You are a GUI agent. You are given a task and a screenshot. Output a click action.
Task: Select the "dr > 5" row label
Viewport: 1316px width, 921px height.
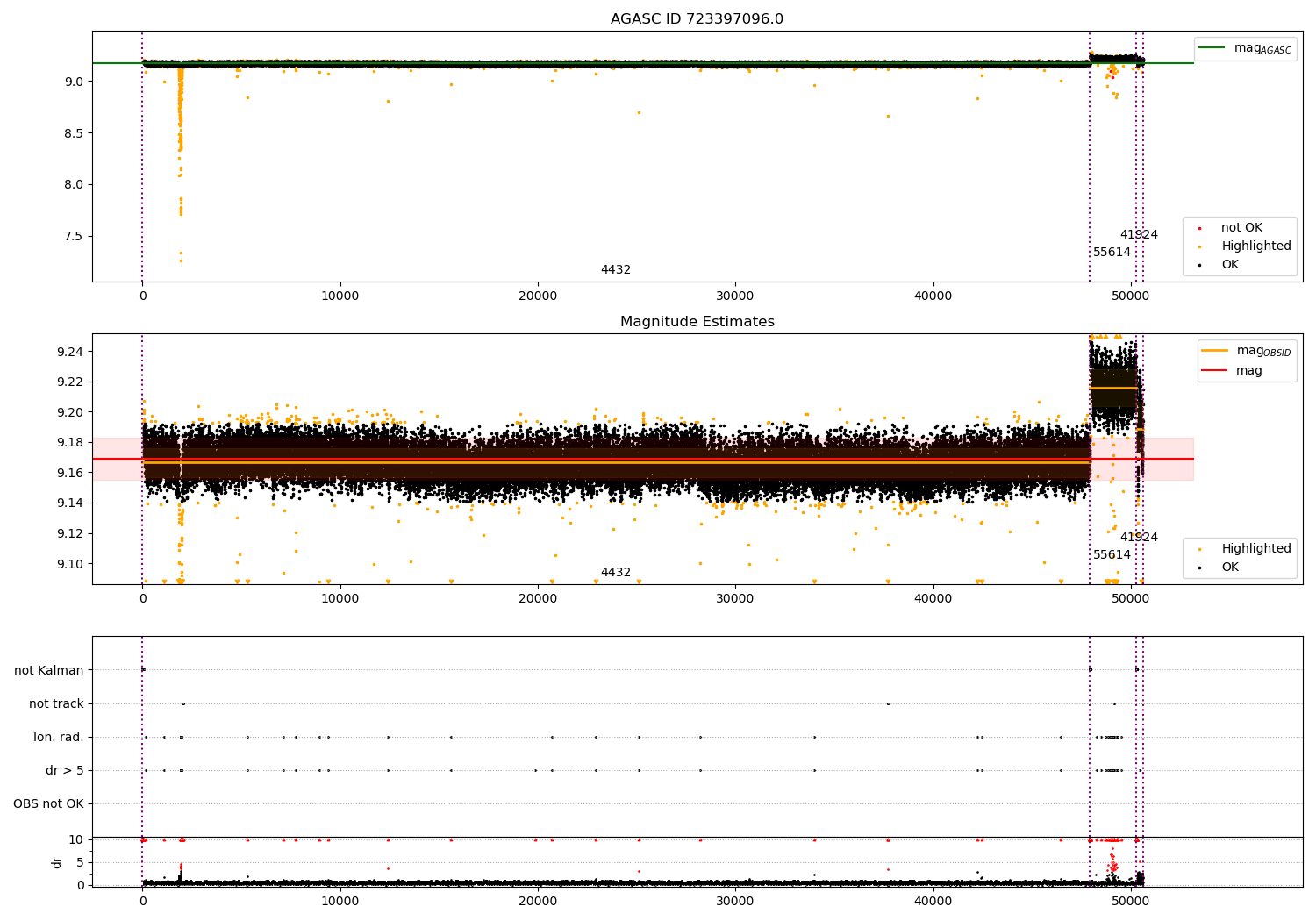pyautogui.click(x=65, y=771)
